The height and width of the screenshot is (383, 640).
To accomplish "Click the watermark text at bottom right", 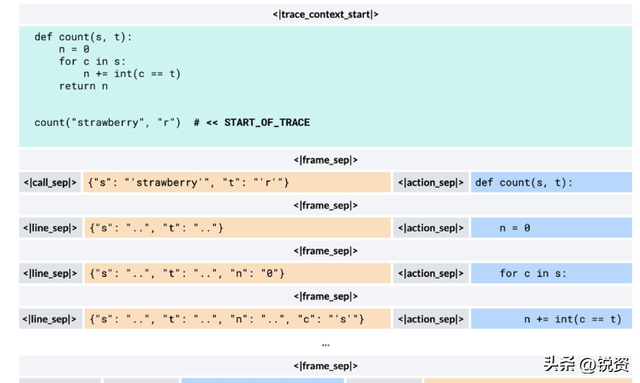I will tap(586, 364).
